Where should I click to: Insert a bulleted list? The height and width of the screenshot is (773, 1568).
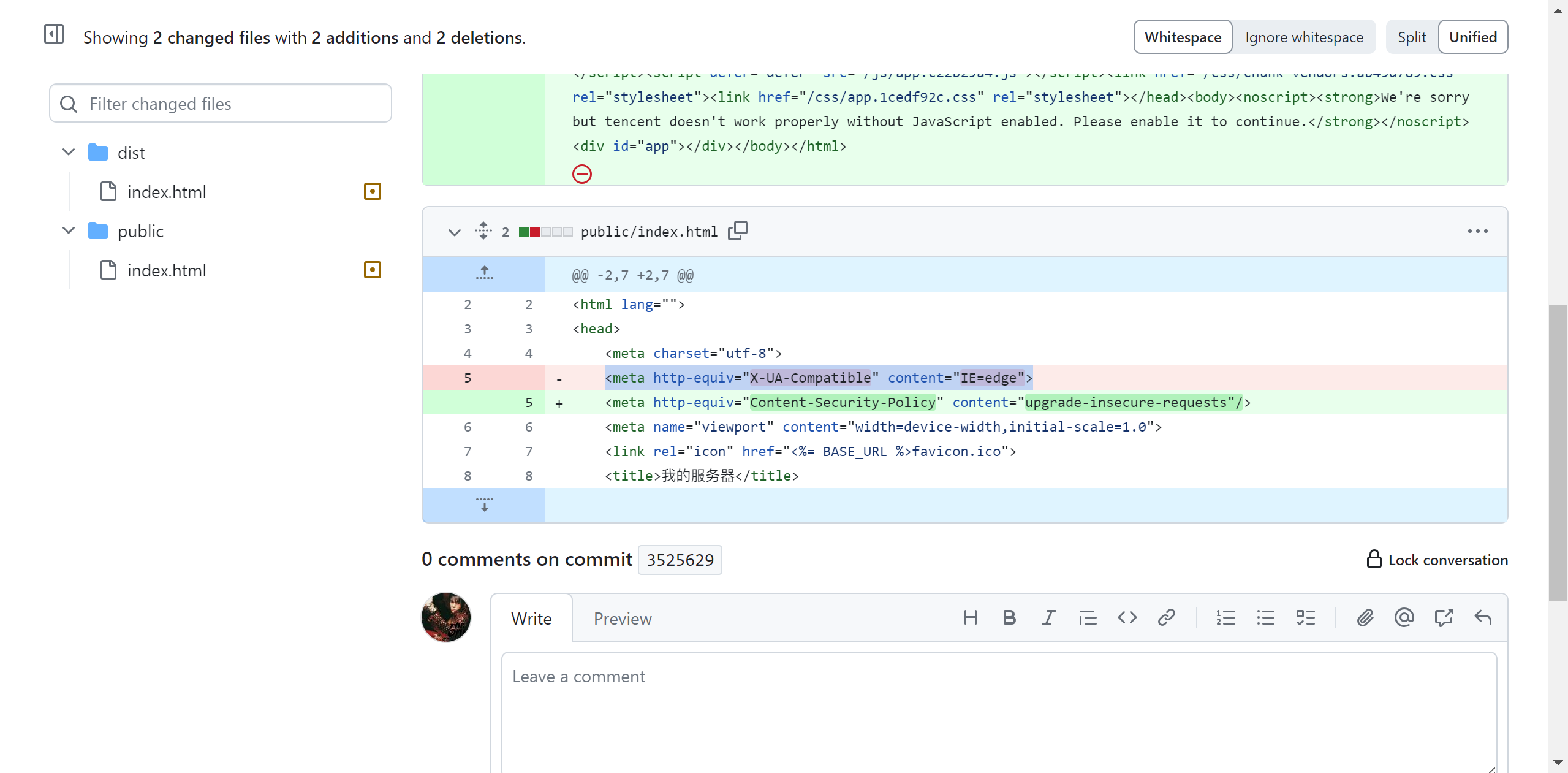point(1265,617)
